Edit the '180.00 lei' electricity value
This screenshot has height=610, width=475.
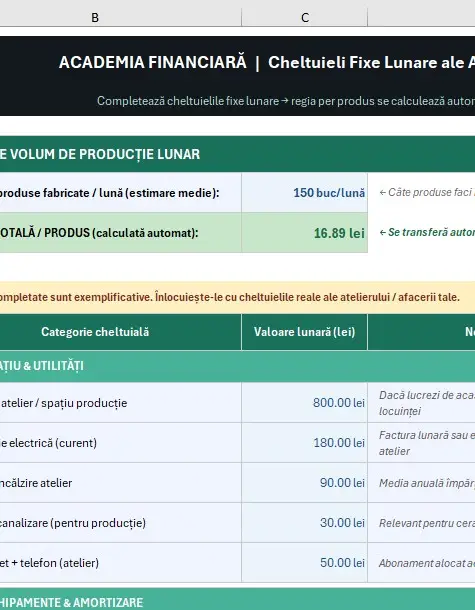pos(305,443)
